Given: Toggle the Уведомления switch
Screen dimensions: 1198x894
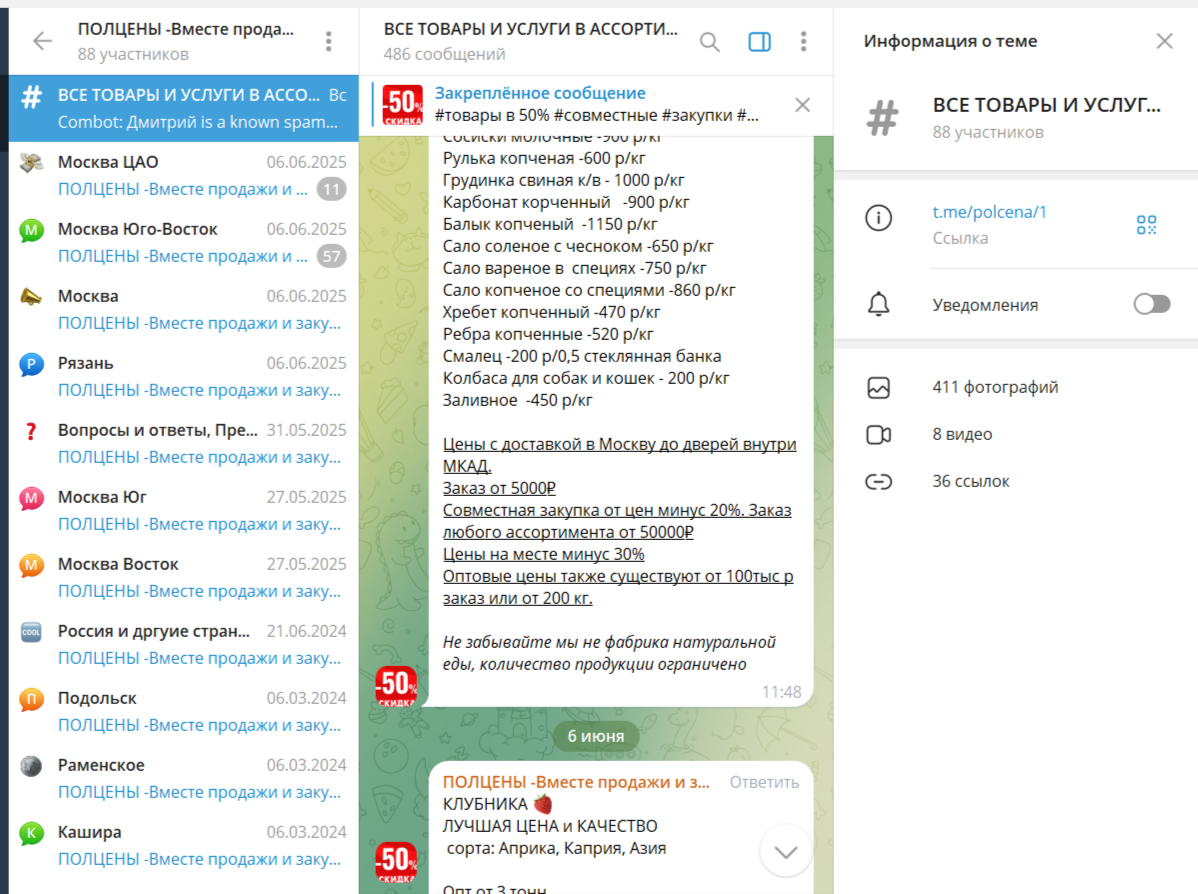Looking at the screenshot, I should 1151,304.
